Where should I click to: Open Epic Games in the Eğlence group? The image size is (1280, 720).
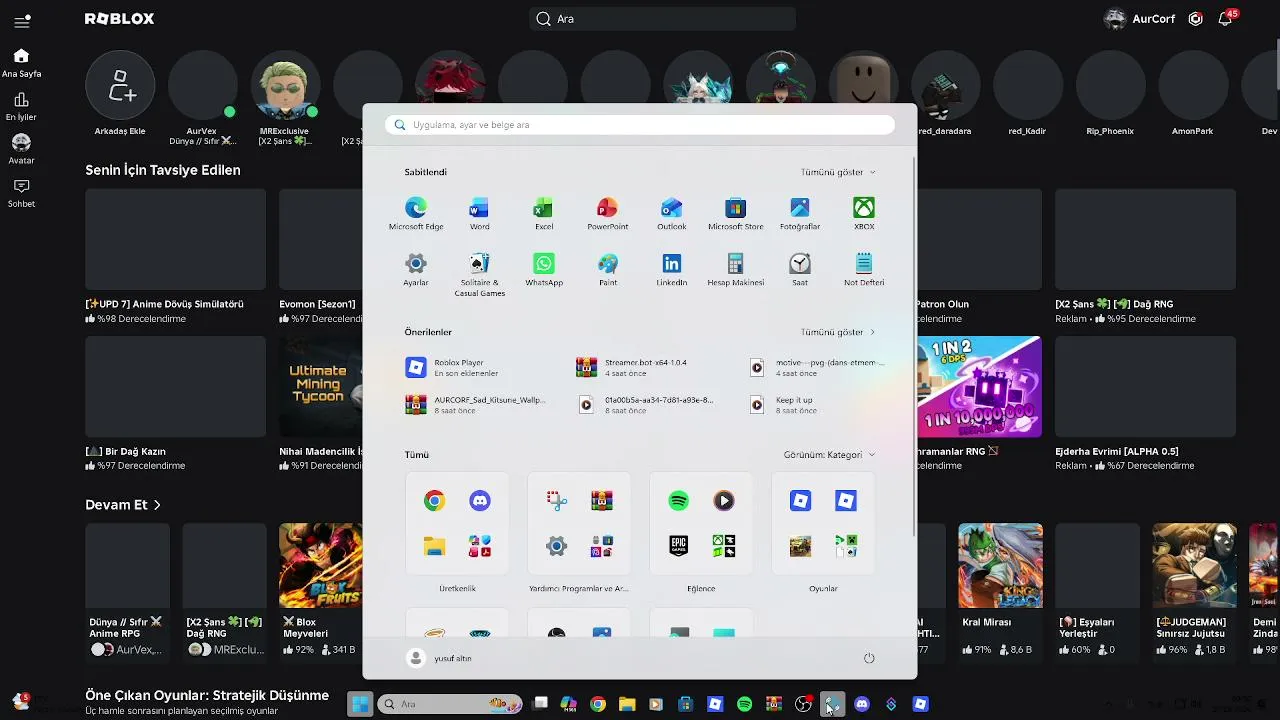[x=679, y=546]
